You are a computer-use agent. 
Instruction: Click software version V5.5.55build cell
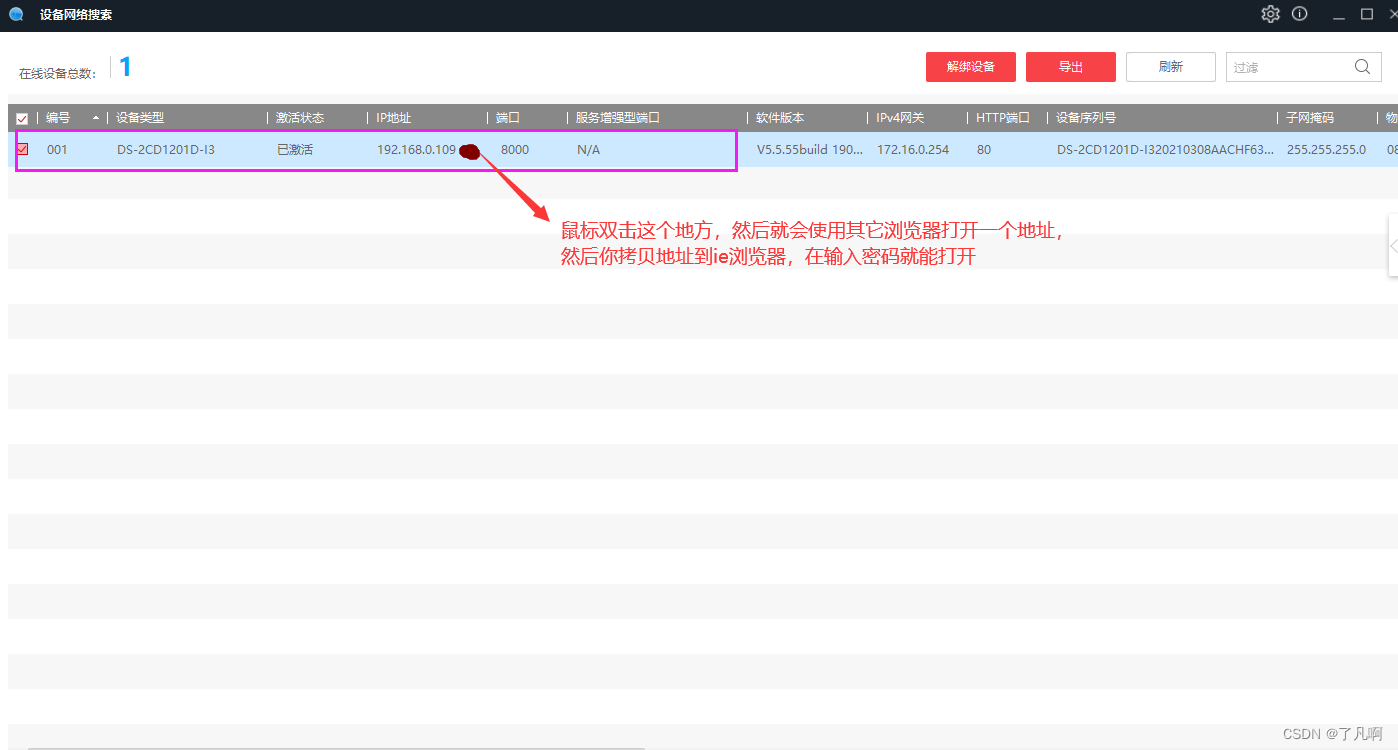tap(810, 150)
